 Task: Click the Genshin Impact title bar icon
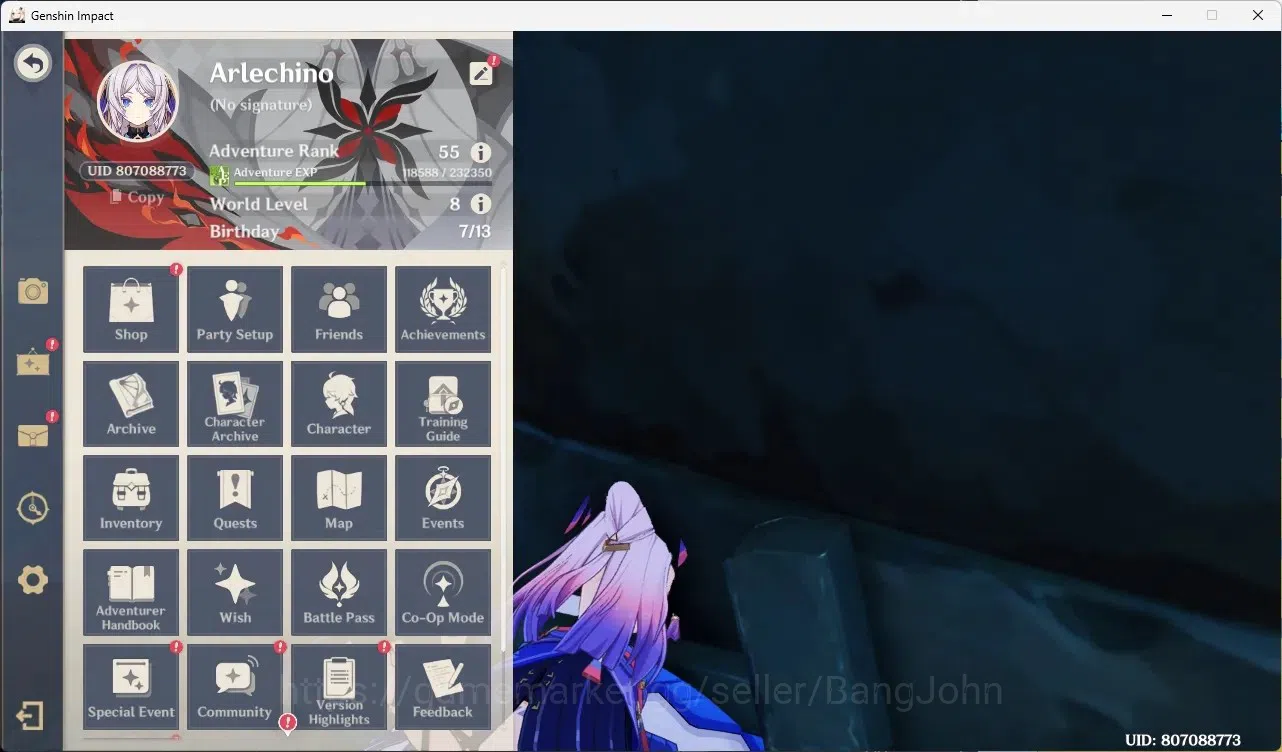pos(17,15)
